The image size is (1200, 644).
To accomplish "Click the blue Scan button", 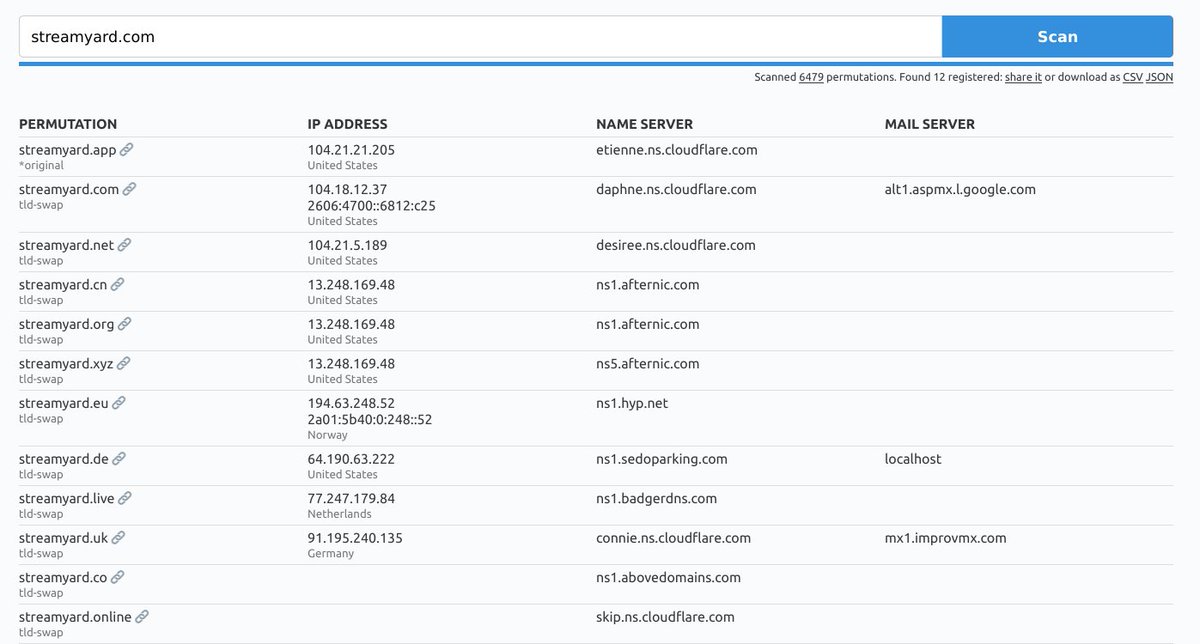I will (1057, 36).
